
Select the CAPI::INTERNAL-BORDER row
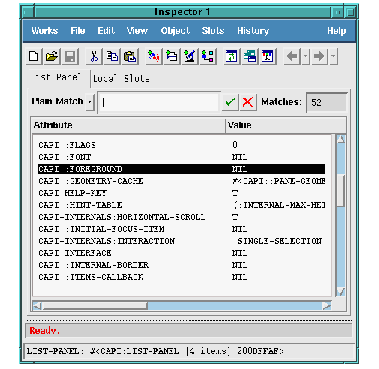[x=181, y=265]
